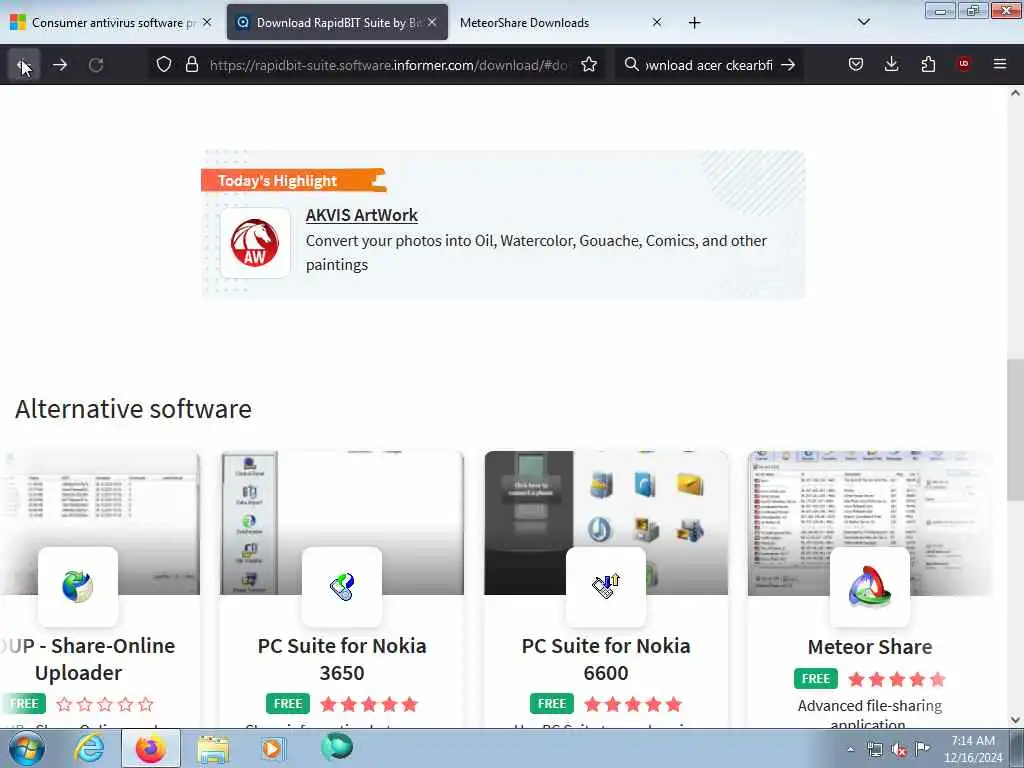Screen dimensions: 1024x768
Task: Click the URL address field
Action: [389, 65]
